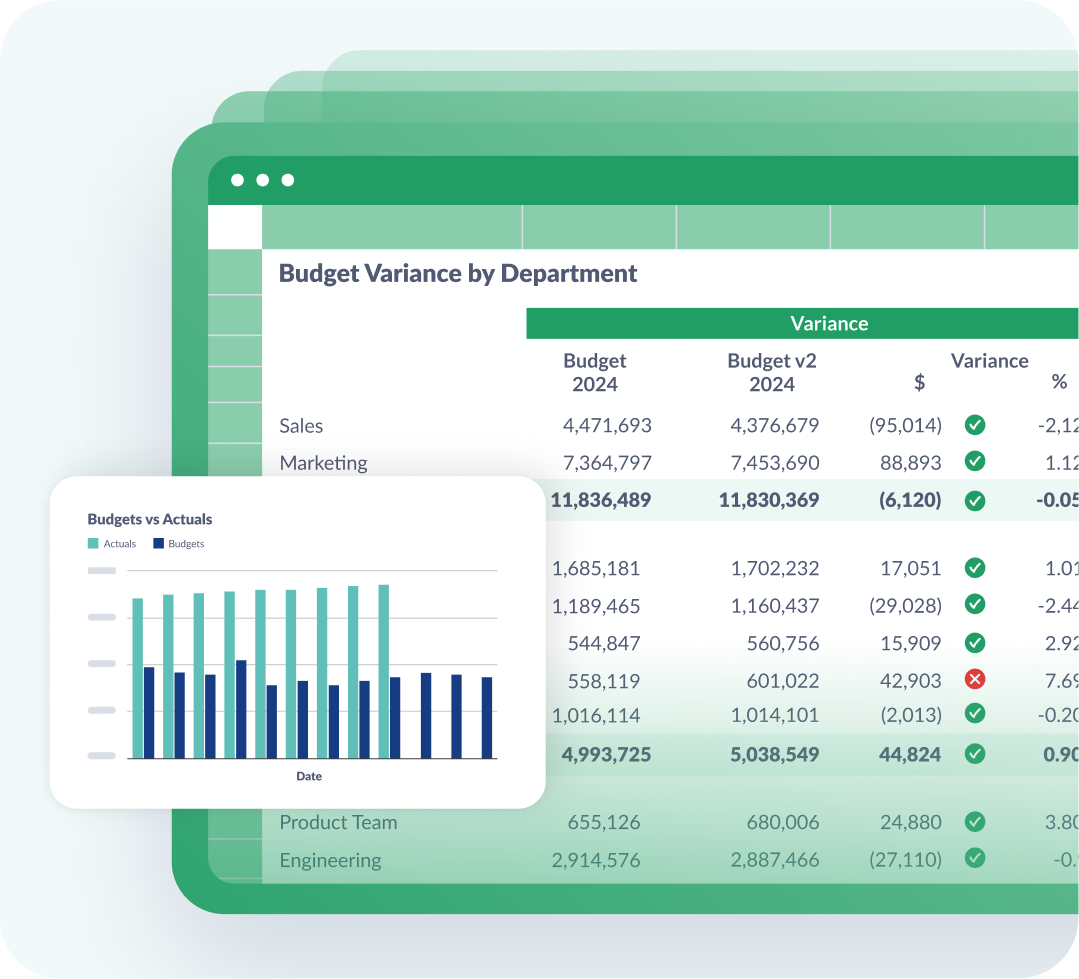
Task: Select the green Variance header band
Action: [802, 323]
